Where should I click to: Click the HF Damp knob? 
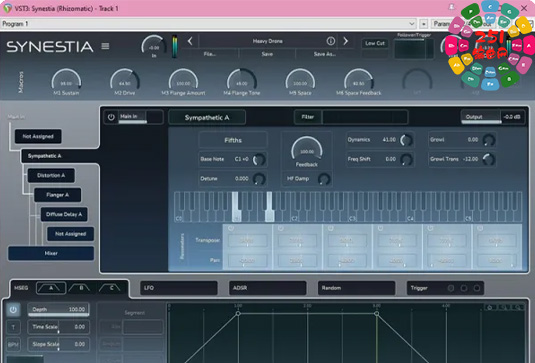(324, 179)
